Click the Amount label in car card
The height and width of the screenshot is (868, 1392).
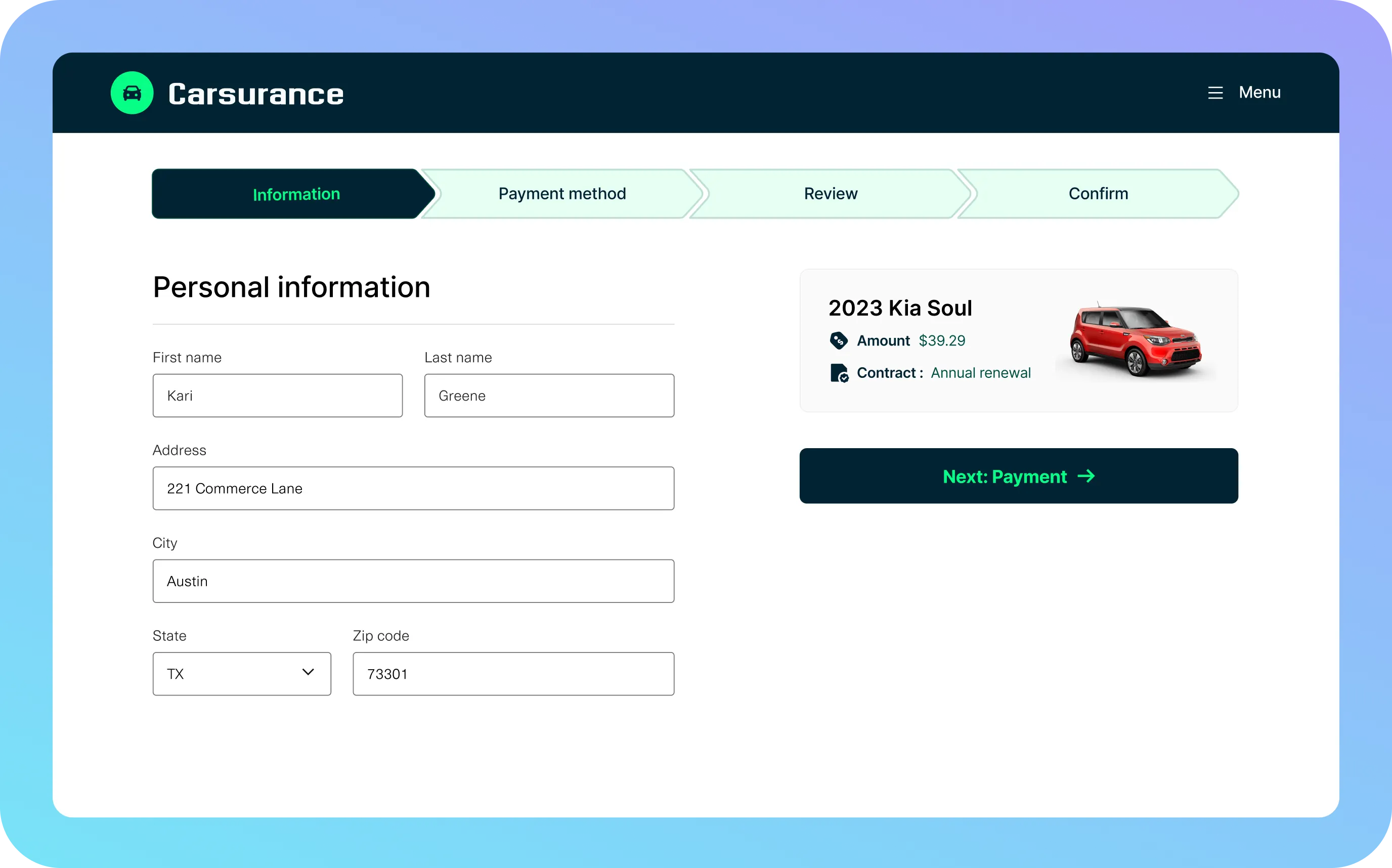884,340
